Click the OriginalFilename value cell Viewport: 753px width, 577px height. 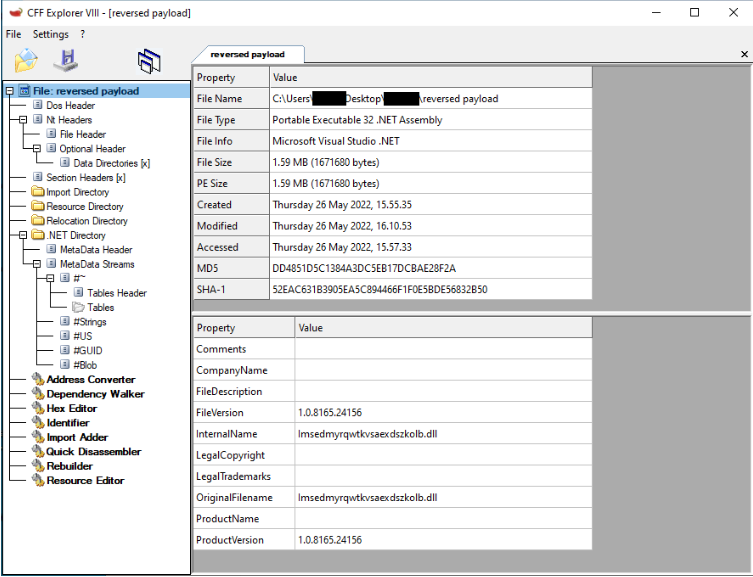(444, 497)
